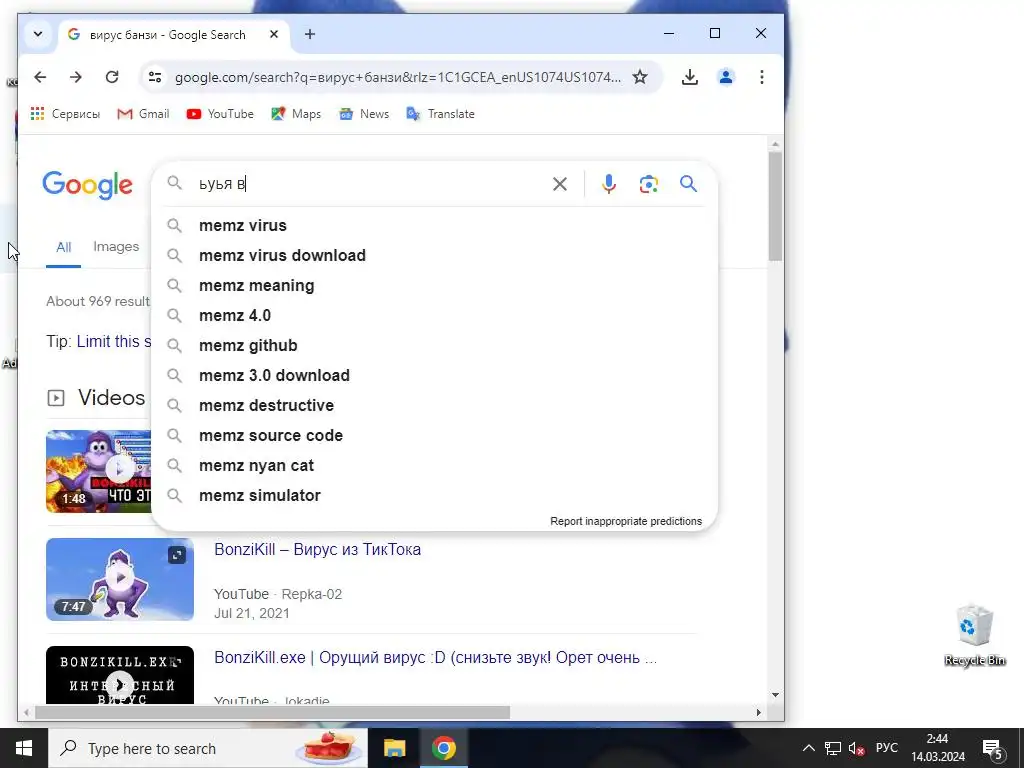
Task: Open the Chrome profile icon
Action: pyautogui.click(x=726, y=77)
